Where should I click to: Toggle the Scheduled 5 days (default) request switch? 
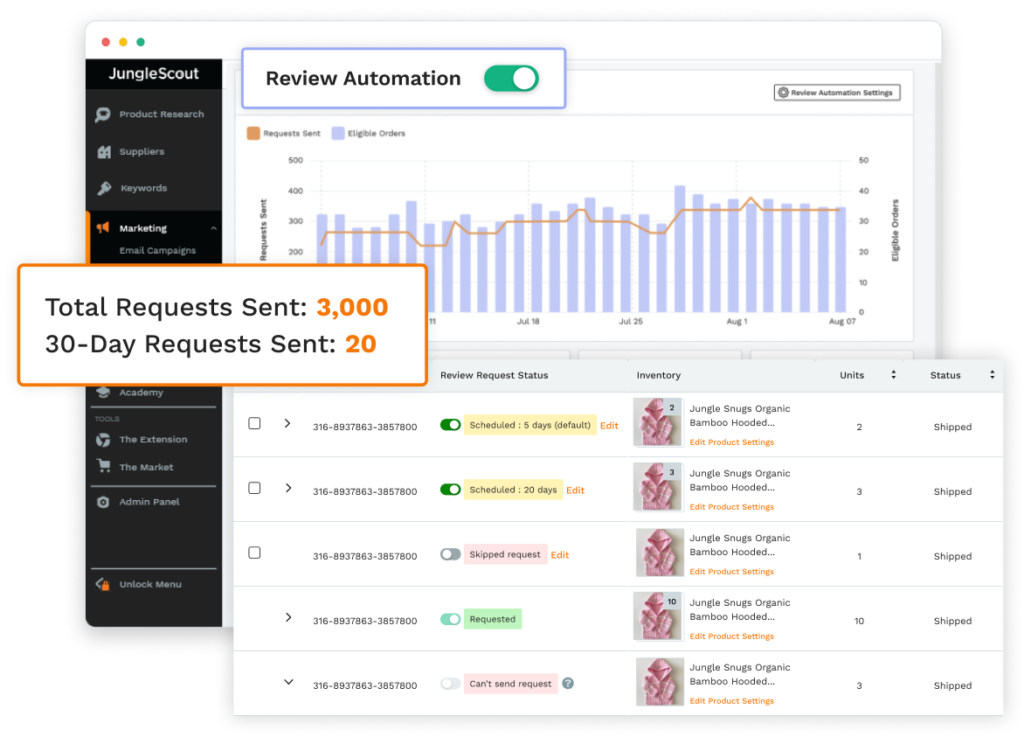451,425
